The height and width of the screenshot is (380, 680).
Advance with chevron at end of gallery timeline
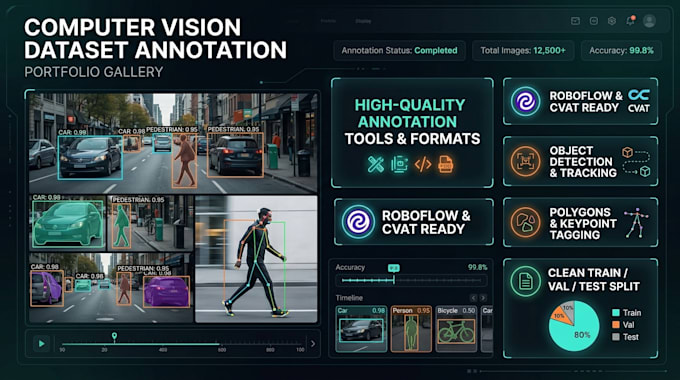click(x=313, y=344)
